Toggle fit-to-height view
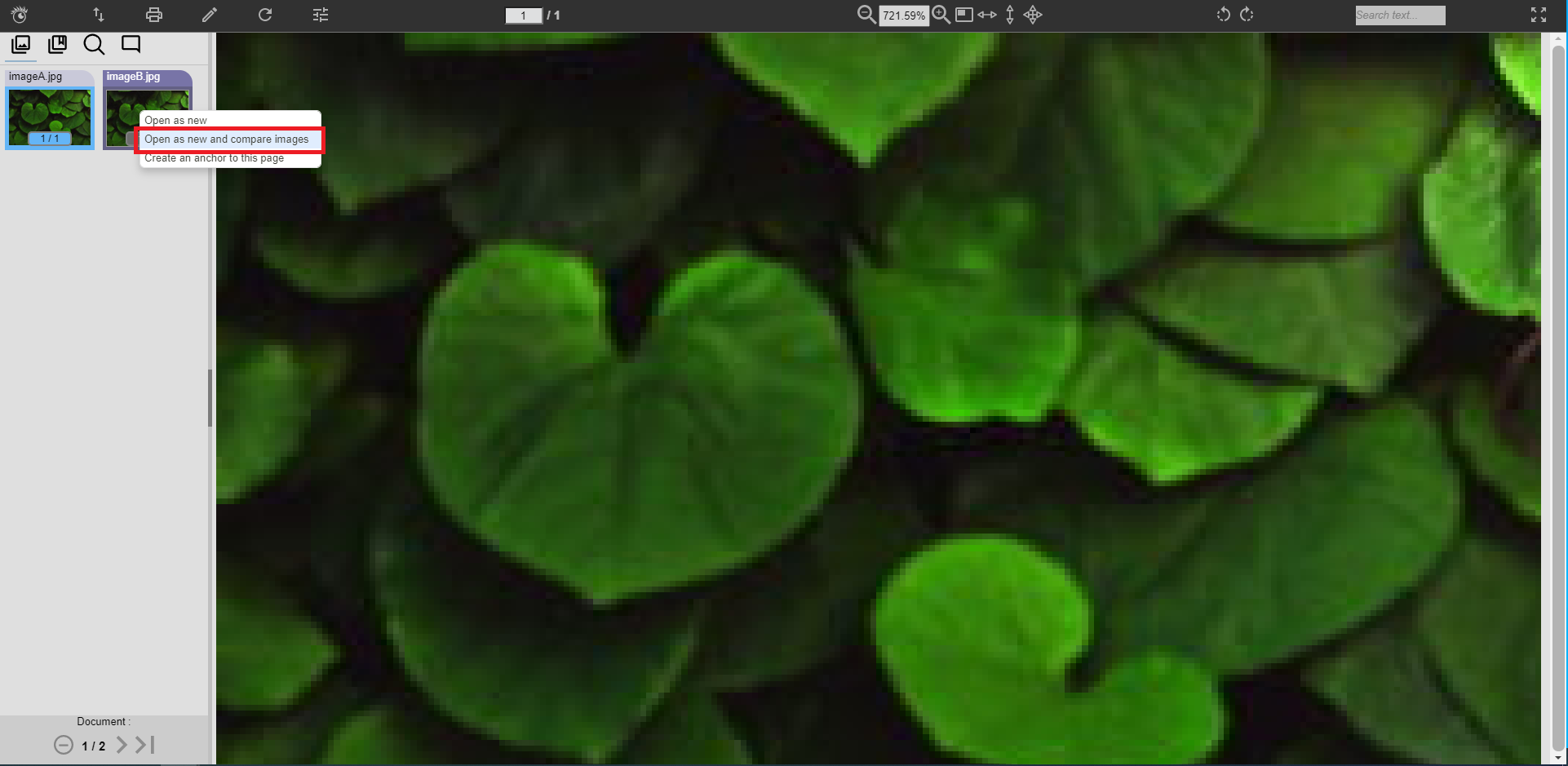The width and height of the screenshot is (1568, 766). tap(1009, 15)
